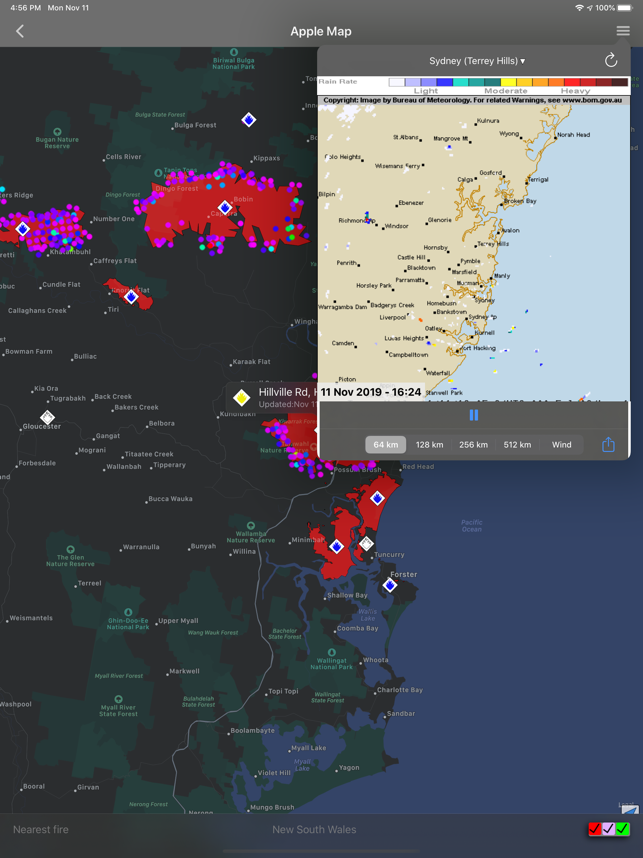Viewport: 643px width, 858px height.
Task: Select white fire marker near Tuncurry
Action: pyautogui.click(x=366, y=543)
